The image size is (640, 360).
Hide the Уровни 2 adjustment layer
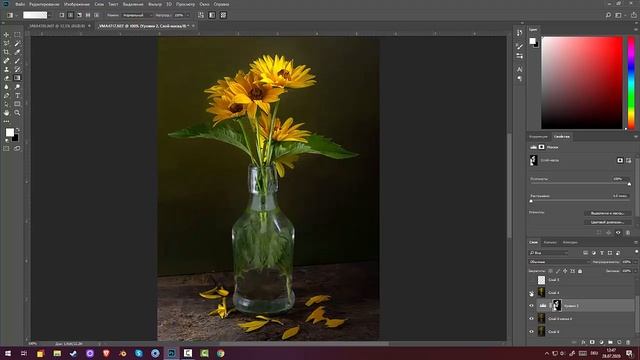click(531, 306)
